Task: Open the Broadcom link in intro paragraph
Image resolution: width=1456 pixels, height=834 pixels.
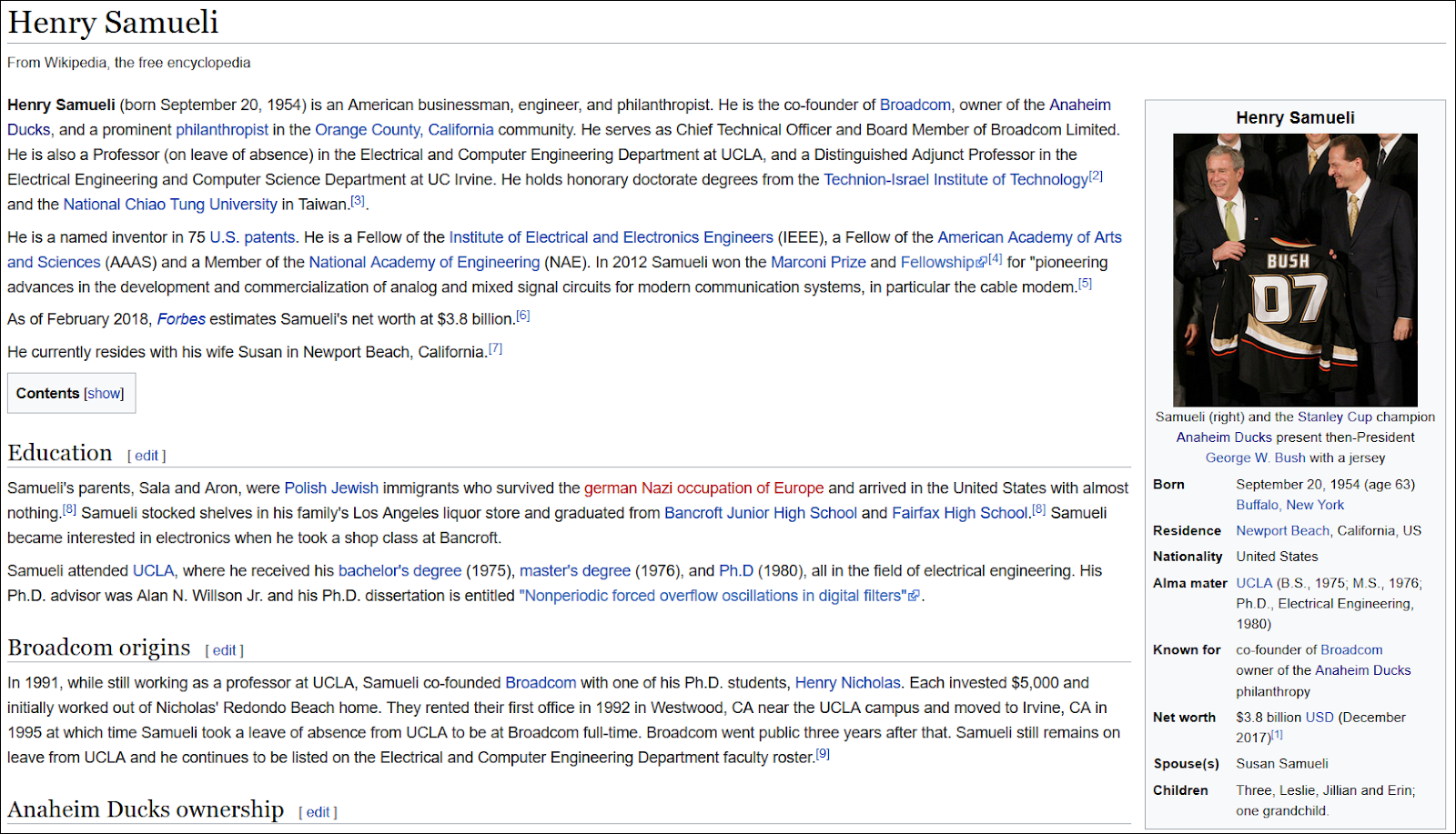Action: click(x=915, y=106)
